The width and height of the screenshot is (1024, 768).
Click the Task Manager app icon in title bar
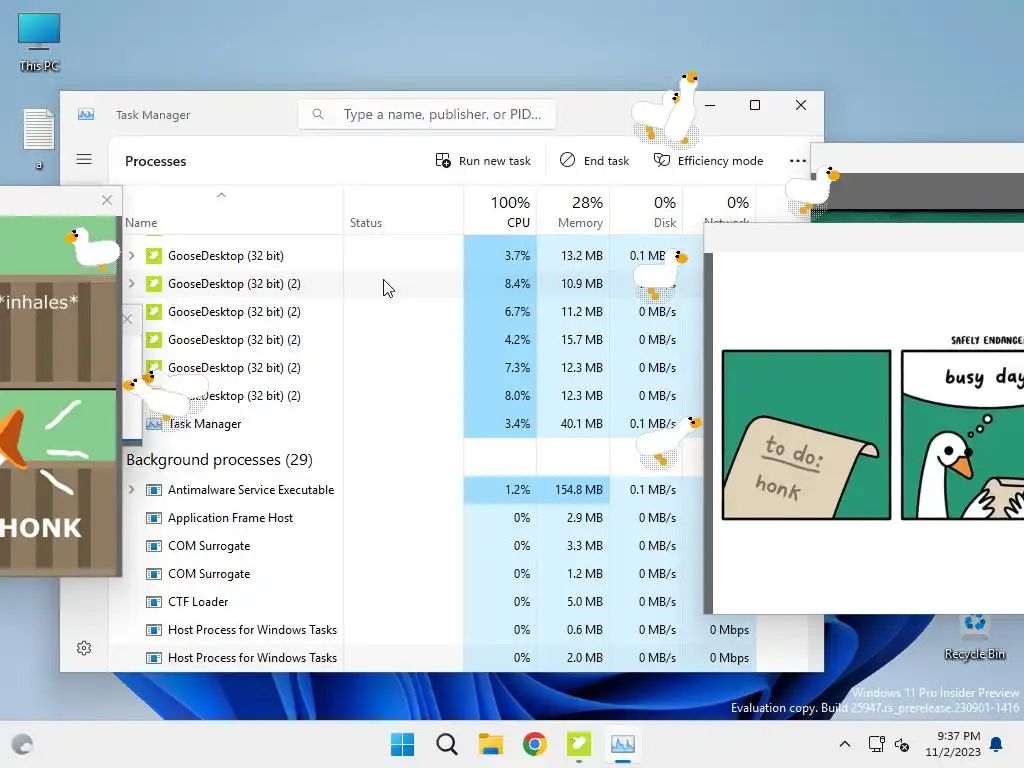(x=86, y=114)
